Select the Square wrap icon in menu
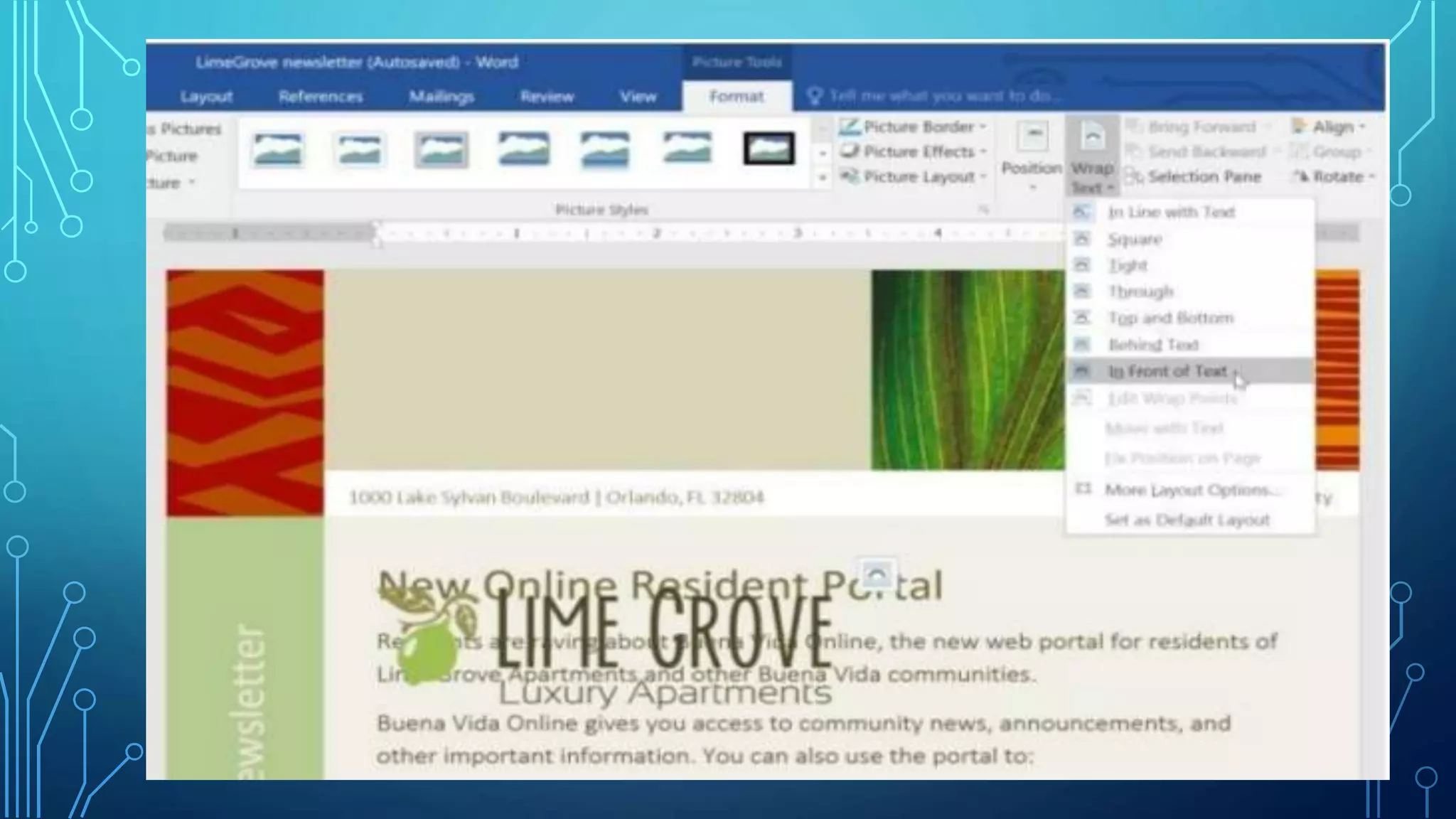The image size is (1456, 819). tap(1081, 239)
